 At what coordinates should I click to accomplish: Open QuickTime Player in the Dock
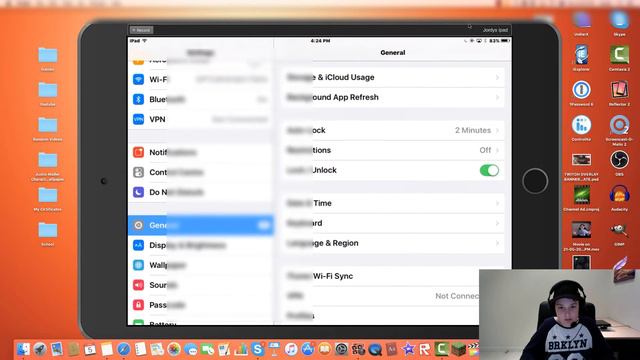pyautogui.click(x=374, y=349)
